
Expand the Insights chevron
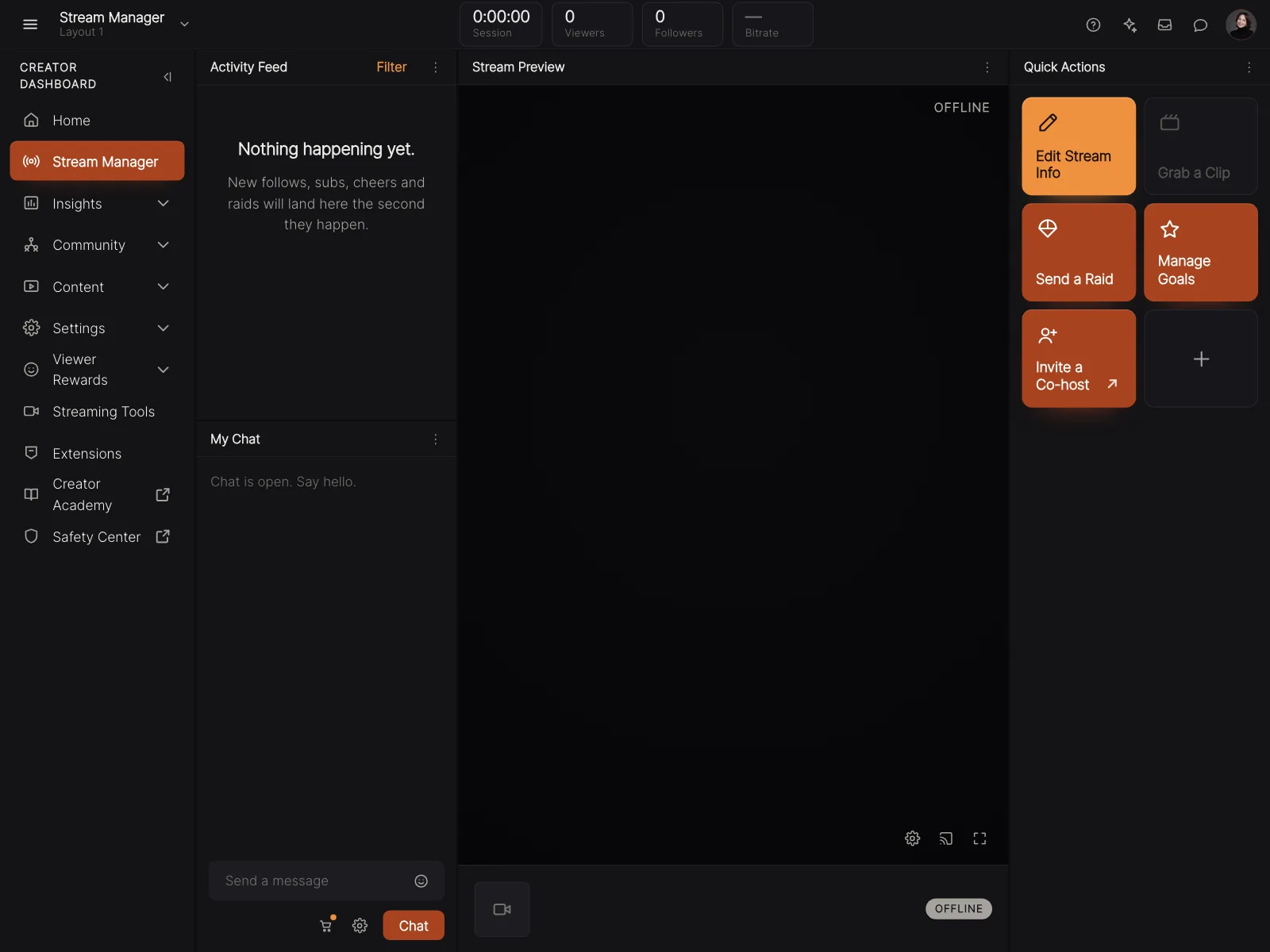coord(163,204)
